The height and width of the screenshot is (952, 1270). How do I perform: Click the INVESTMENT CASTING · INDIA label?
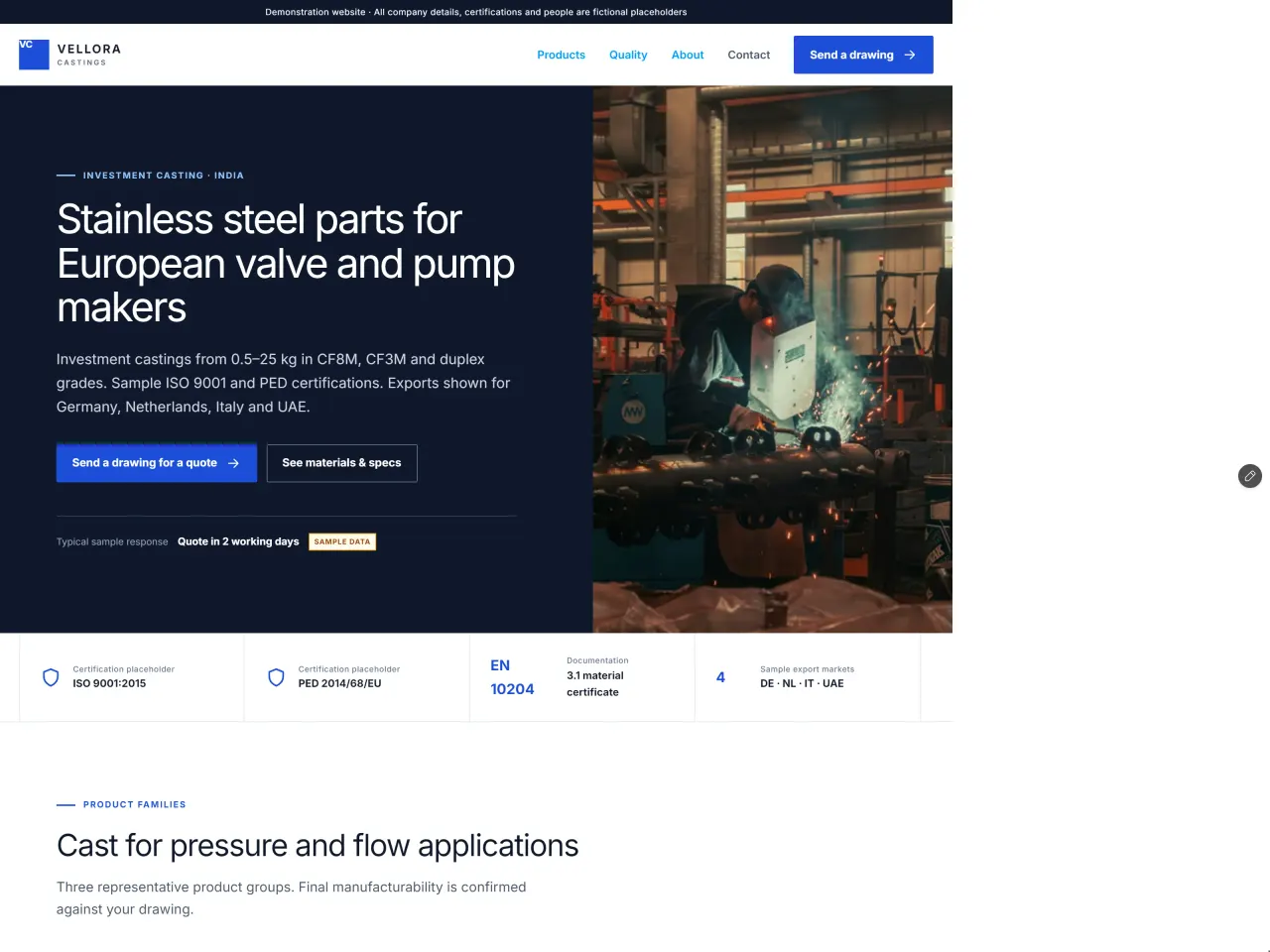pos(164,176)
